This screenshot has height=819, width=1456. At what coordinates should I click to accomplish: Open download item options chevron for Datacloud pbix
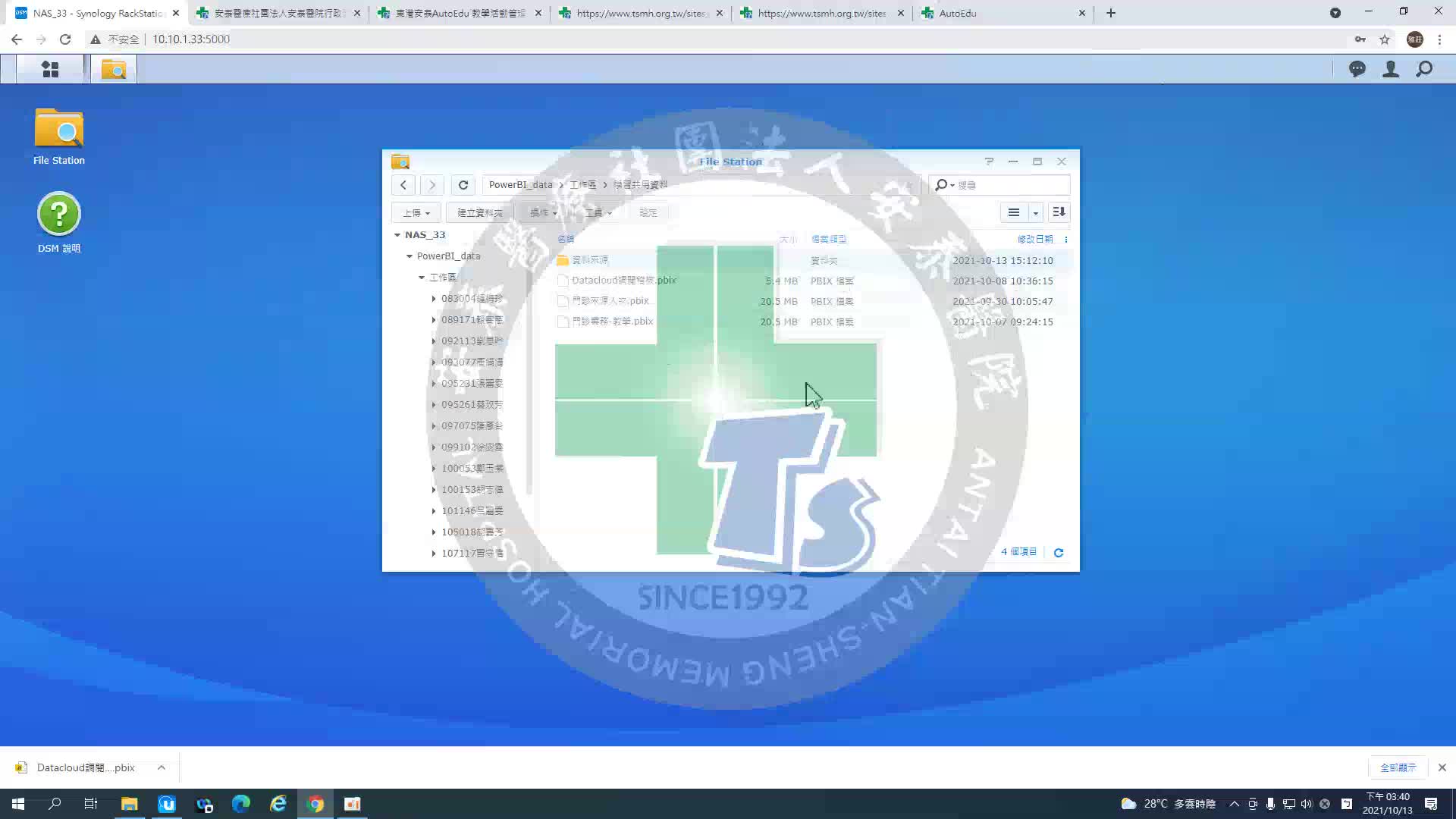coord(162,767)
